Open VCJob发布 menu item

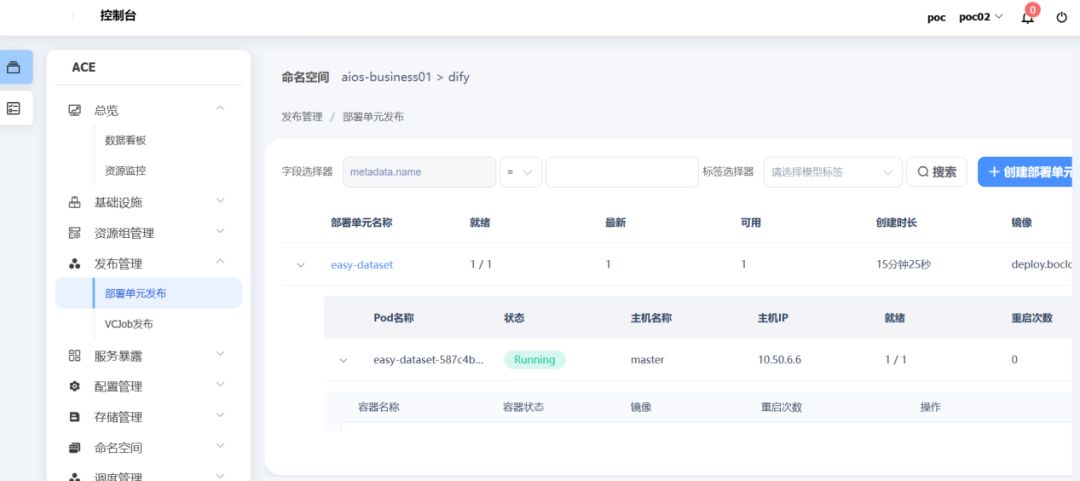129,323
